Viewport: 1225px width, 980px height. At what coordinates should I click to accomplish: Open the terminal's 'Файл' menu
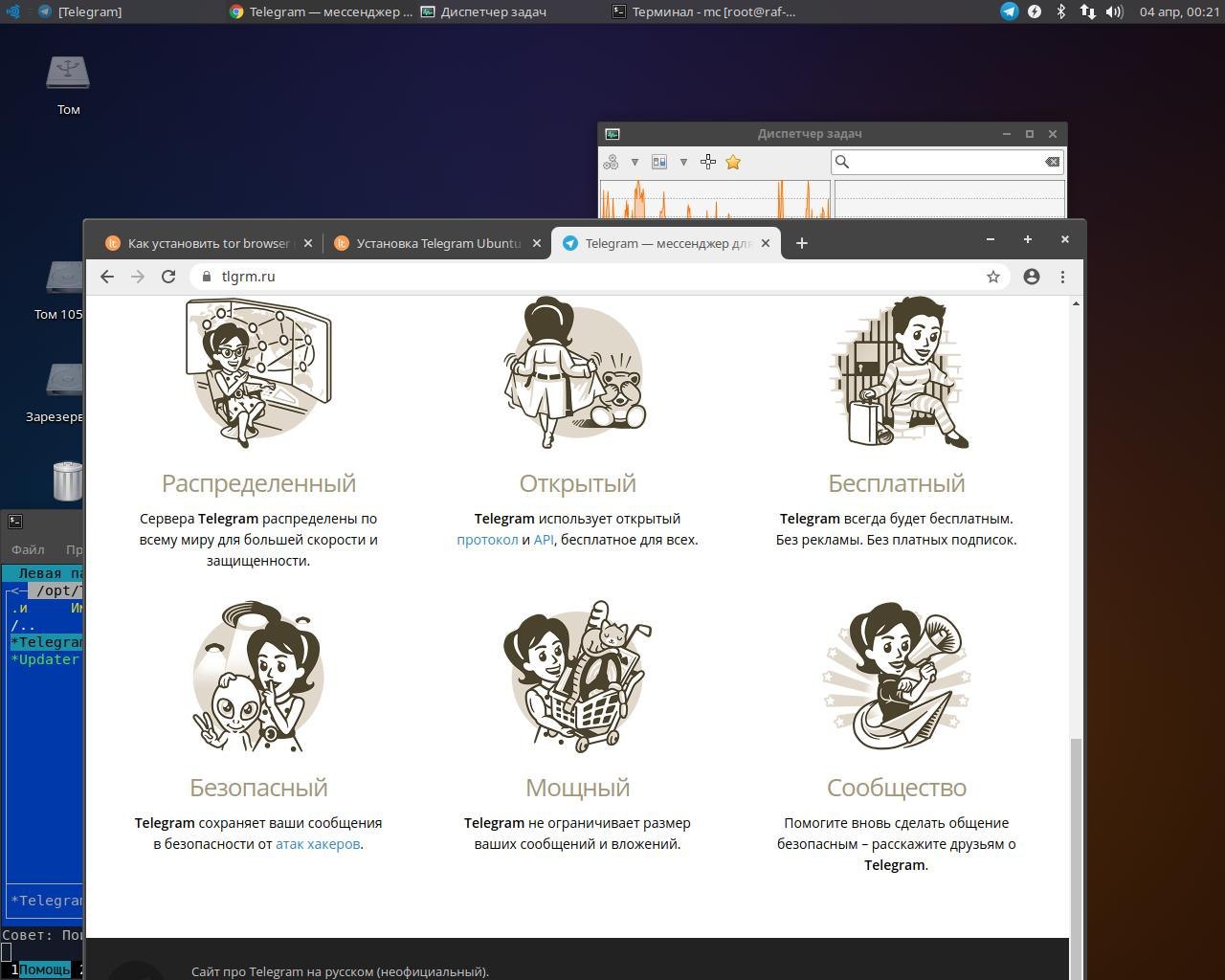[28, 549]
